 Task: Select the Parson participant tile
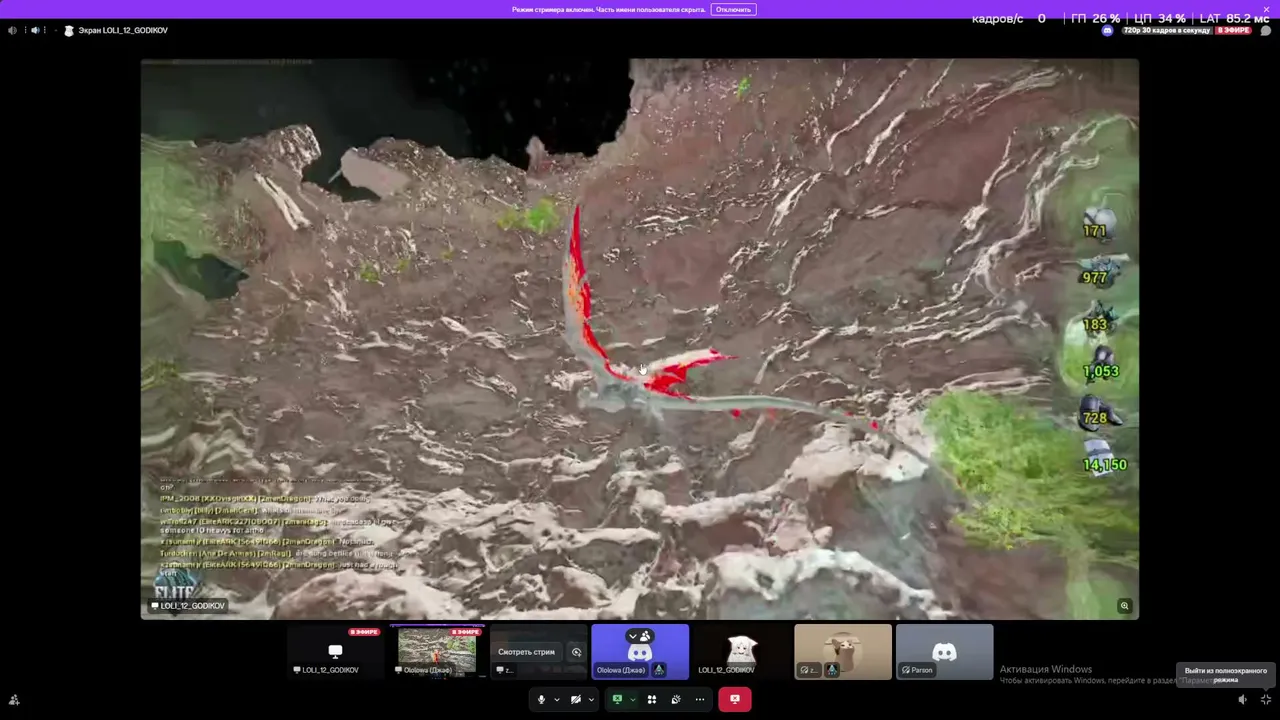(945, 652)
